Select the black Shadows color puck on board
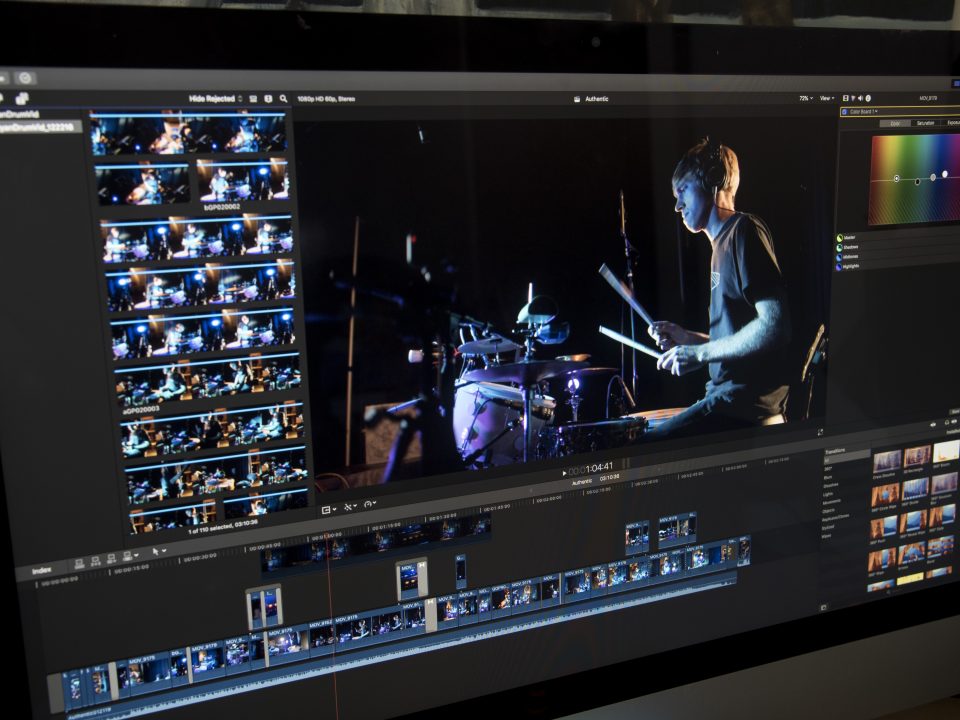960x720 pixels. (917, 182)
